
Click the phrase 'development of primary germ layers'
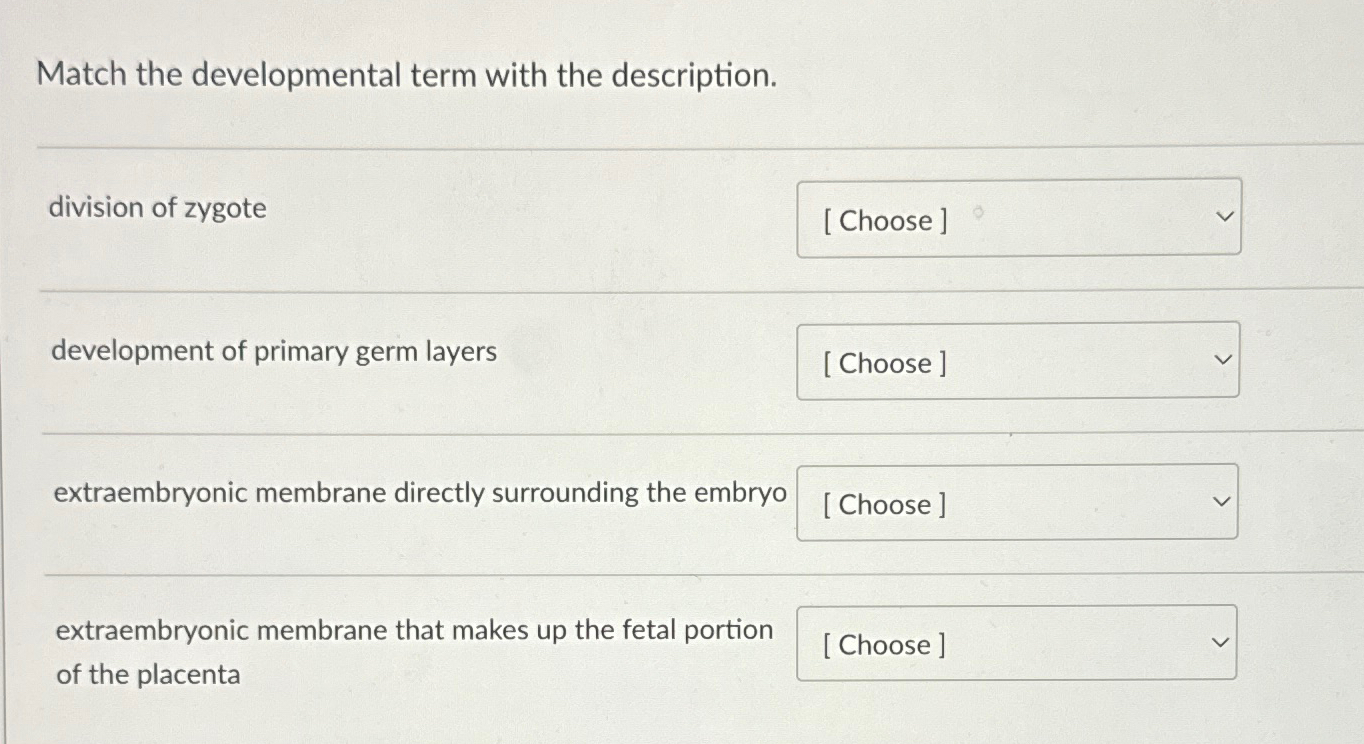[x=273, y=351]
